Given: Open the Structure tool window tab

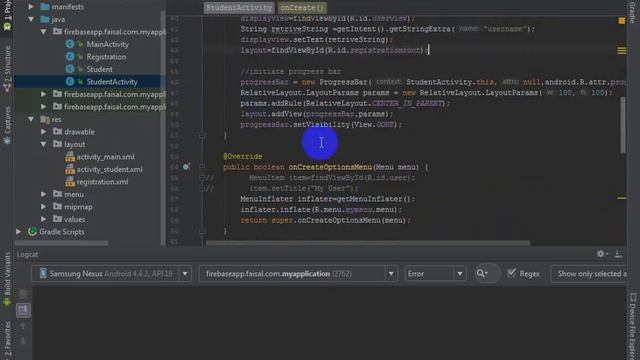Looking at the screenshot, I should click(x=7, y=69).
